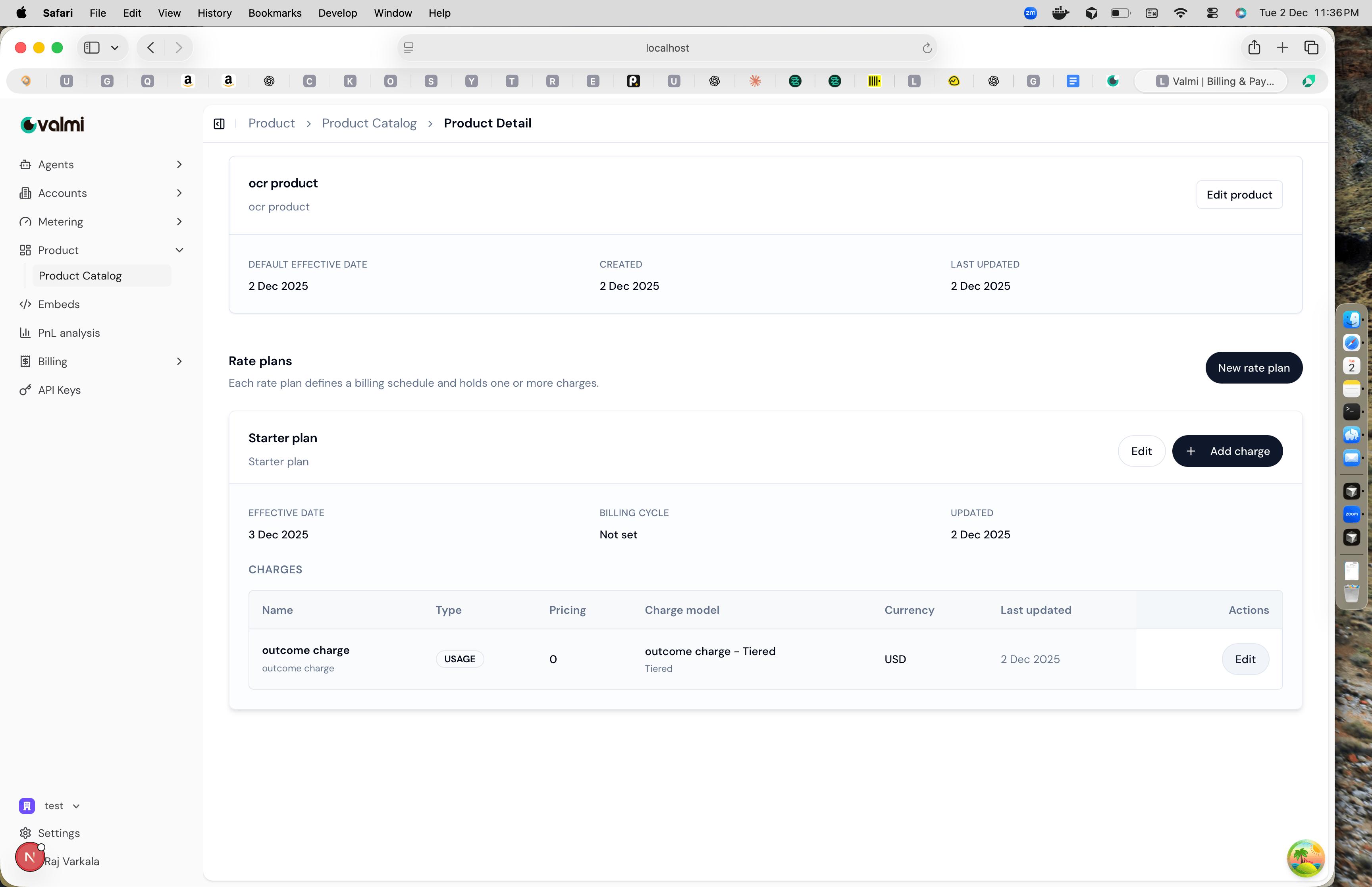Reload the localhost page
The height and width of the screenshot is (887, 1372).
(x=927, y=48)
